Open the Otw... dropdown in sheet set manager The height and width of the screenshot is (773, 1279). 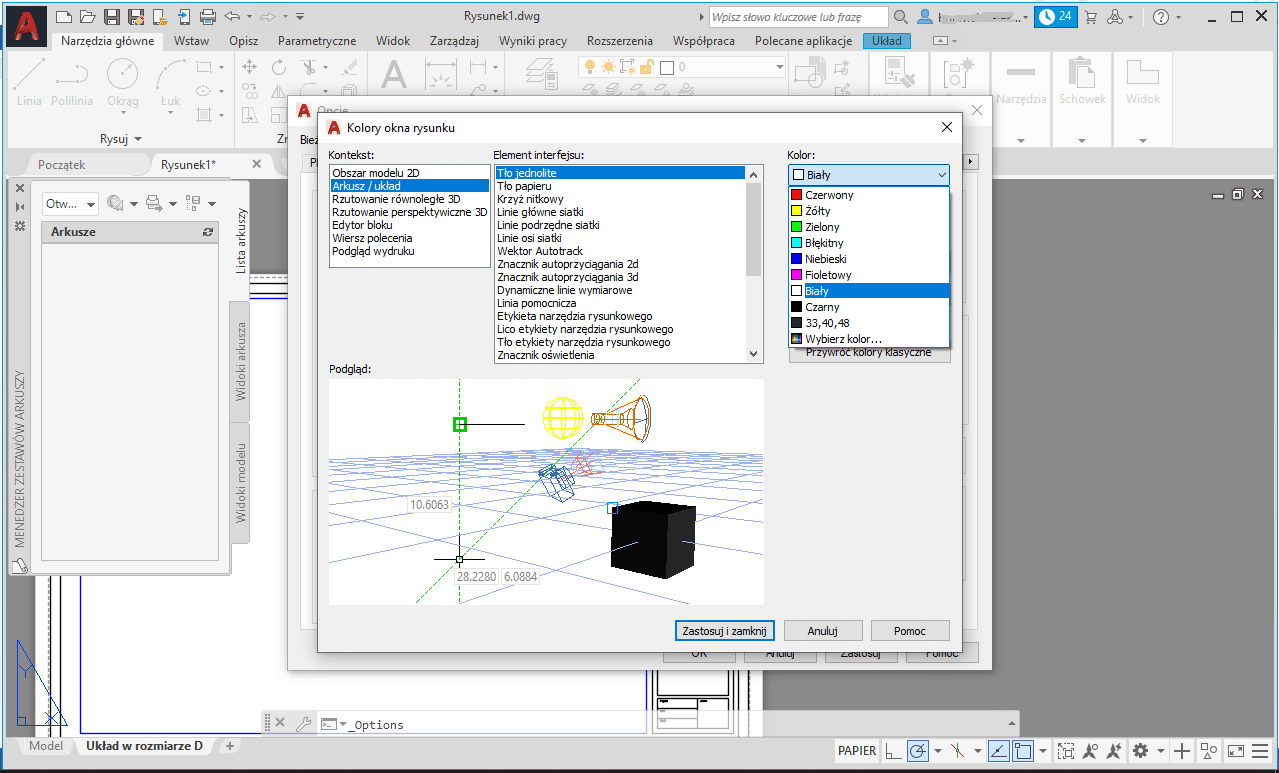coord(70,203)
